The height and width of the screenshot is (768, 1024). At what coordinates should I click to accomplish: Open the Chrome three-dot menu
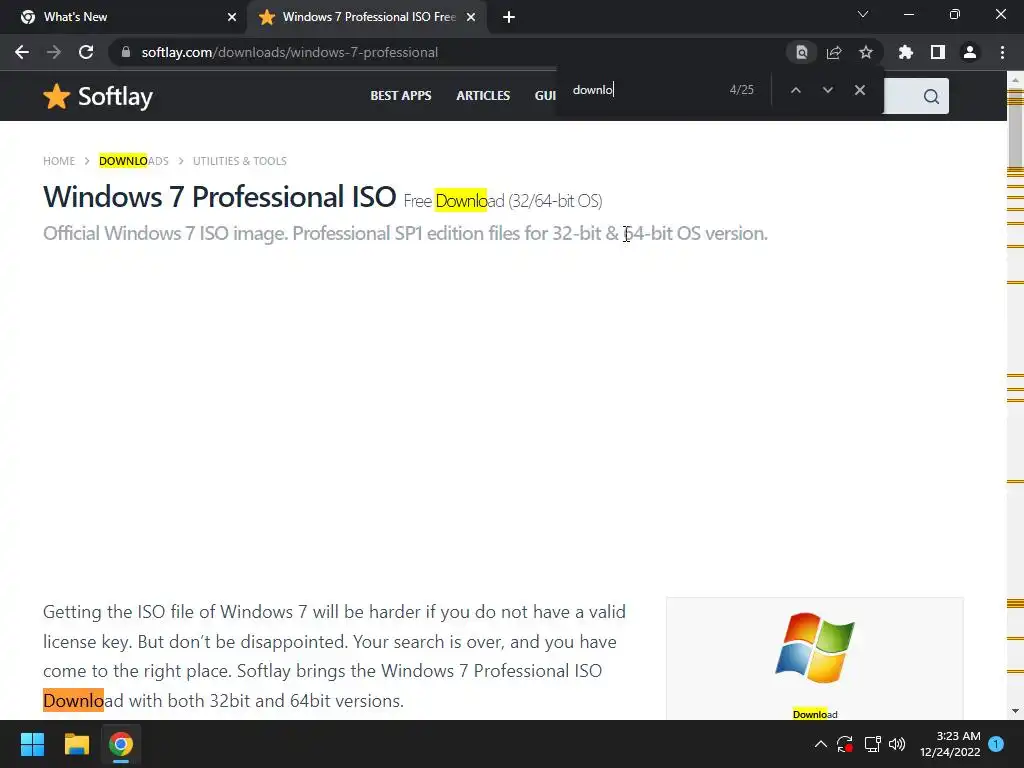pyautogui.click(x=1002, y=52)
